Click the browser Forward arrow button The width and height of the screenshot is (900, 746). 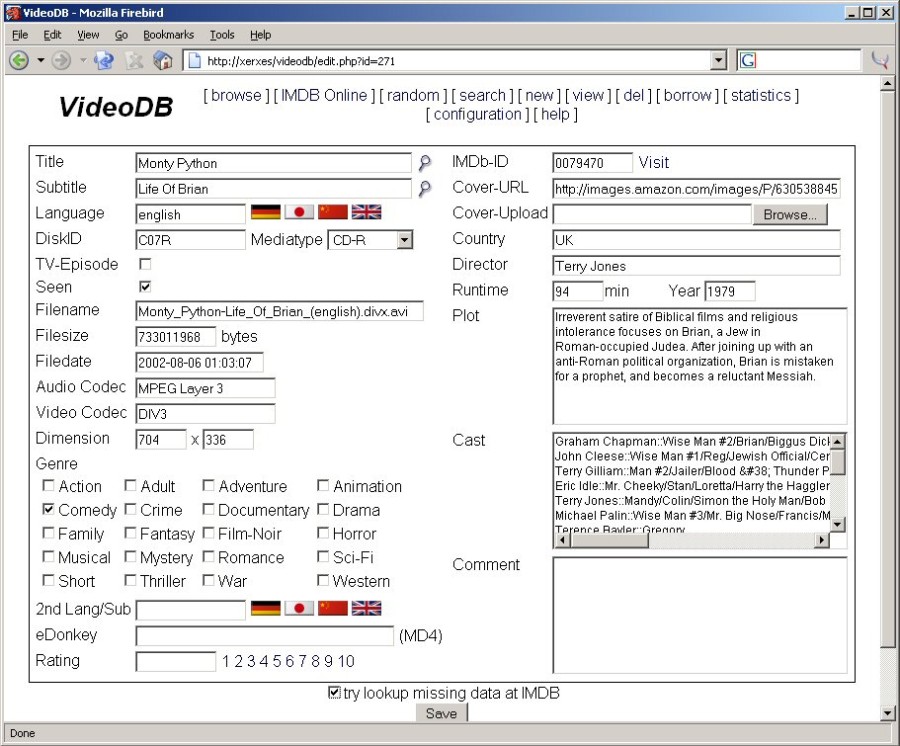[61, 60]
